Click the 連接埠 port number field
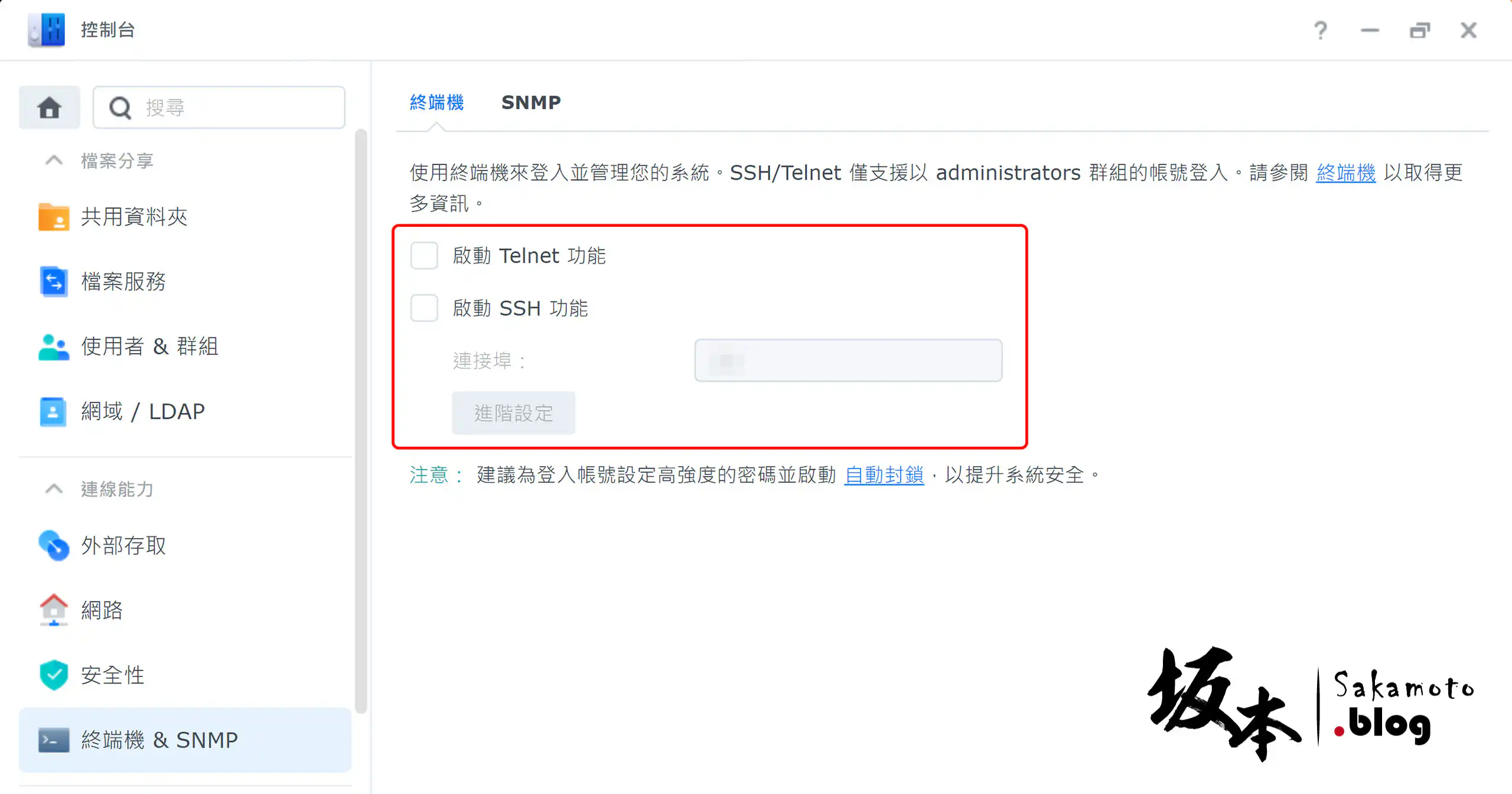1512x794 pixels. [848, 360]
